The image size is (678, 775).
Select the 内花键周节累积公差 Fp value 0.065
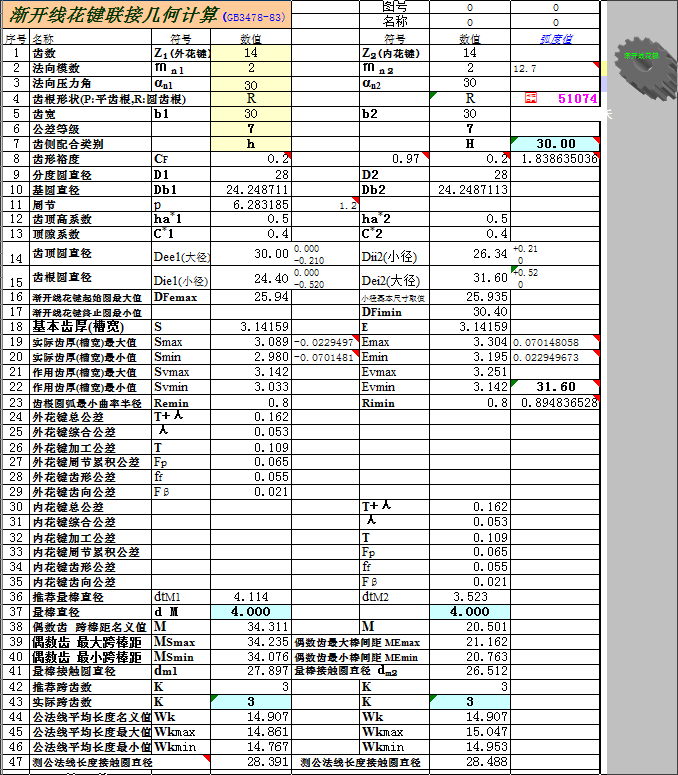469,552
